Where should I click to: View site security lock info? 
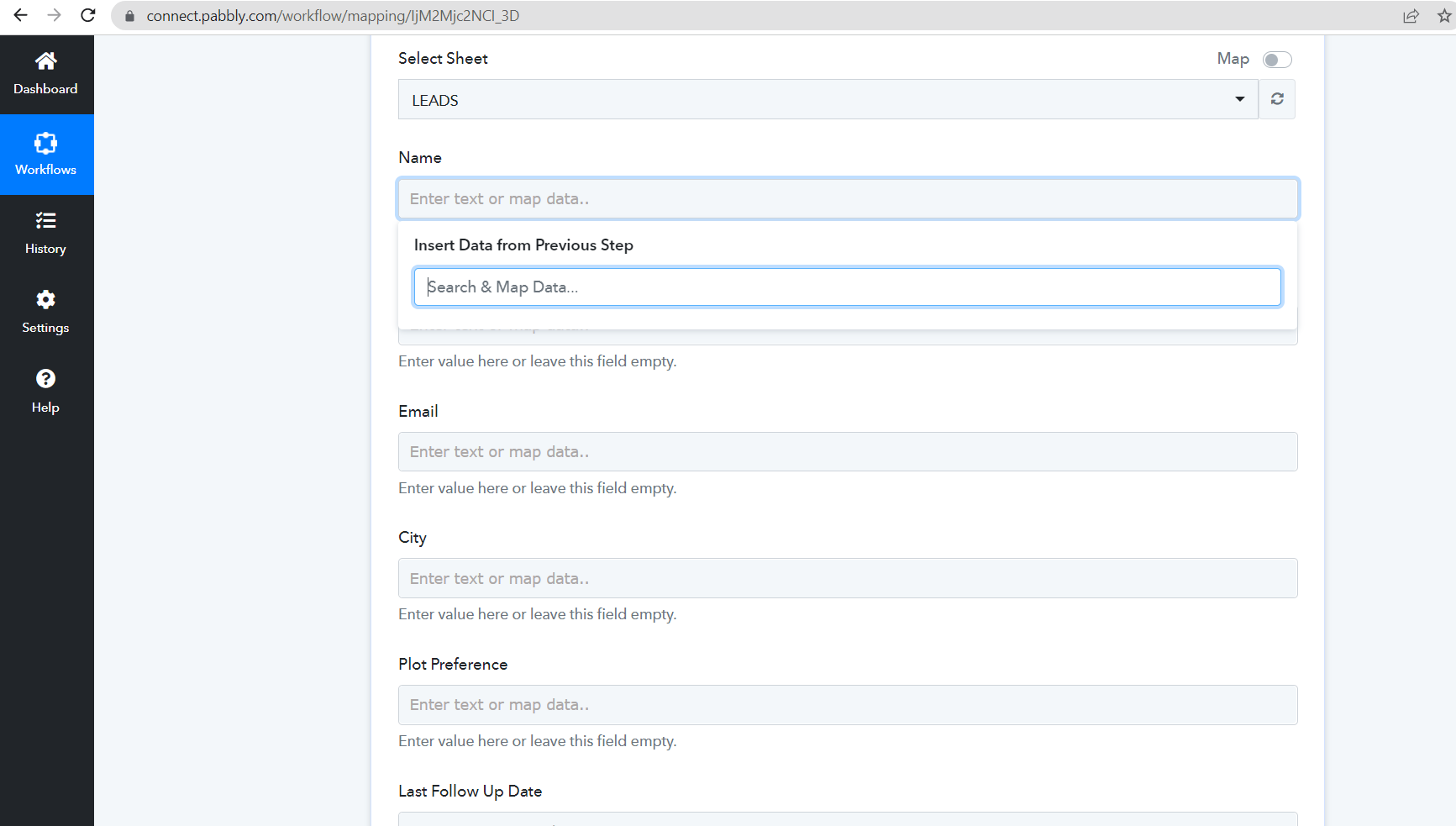click(129, 16)
